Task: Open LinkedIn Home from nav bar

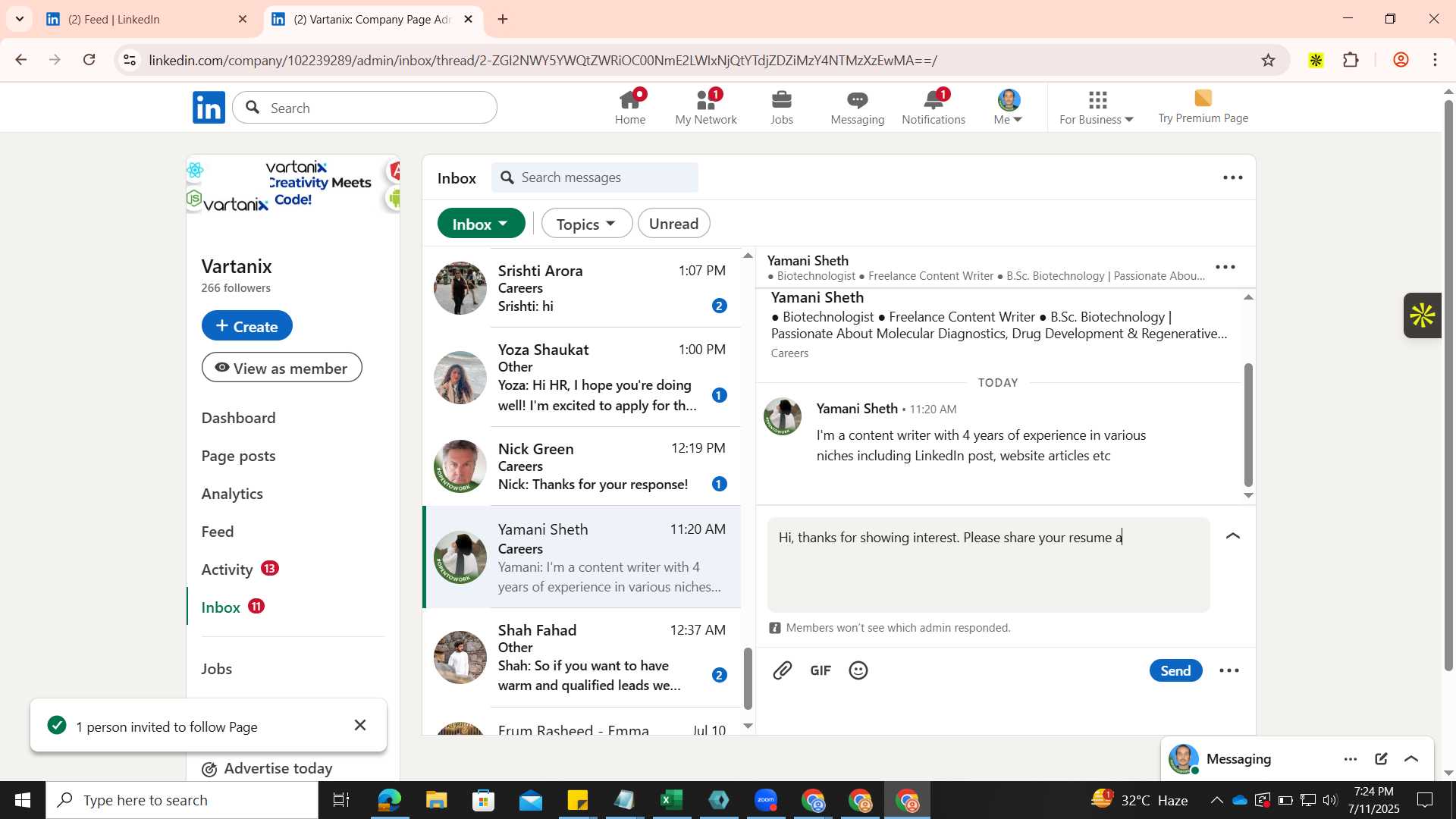Action: pyautogui.click(x=630, y=108)
